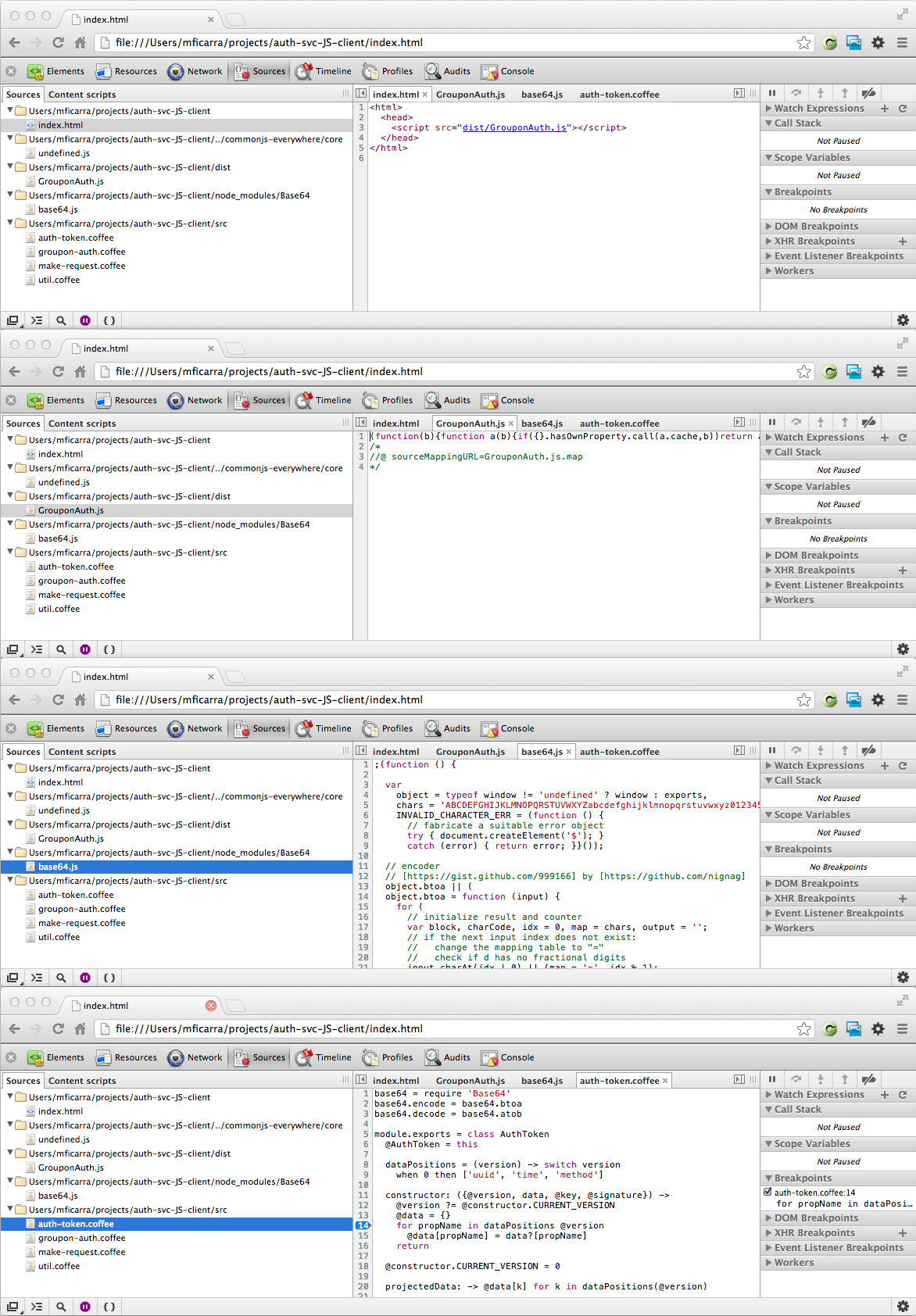Select Sources panel in window showing base64.js code
Image resolution: width=916 pixels, height=1316 pixels.
coord(260,728)
